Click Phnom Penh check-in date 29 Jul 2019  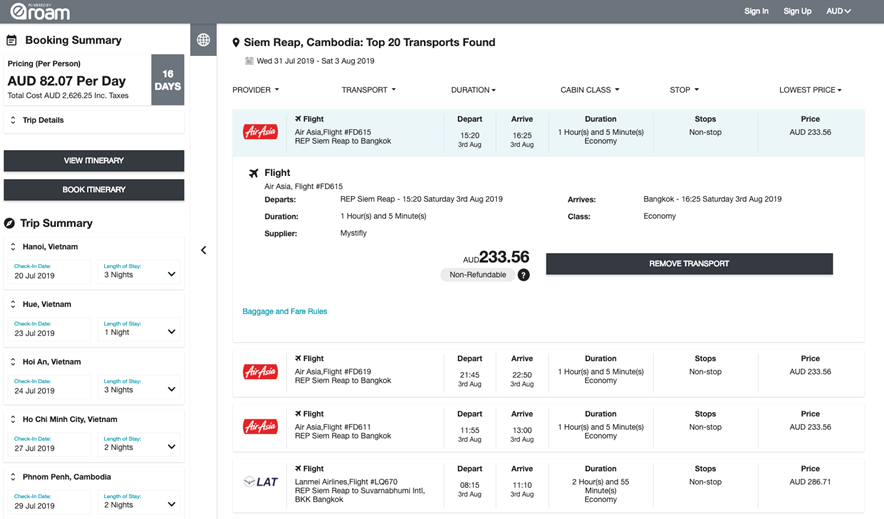coord(49,502)
